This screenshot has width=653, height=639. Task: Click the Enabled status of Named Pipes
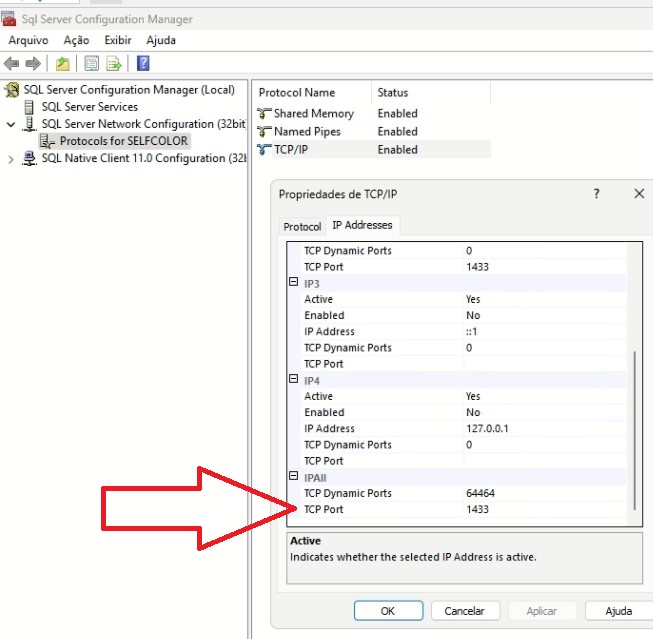[x=397, y=132]
